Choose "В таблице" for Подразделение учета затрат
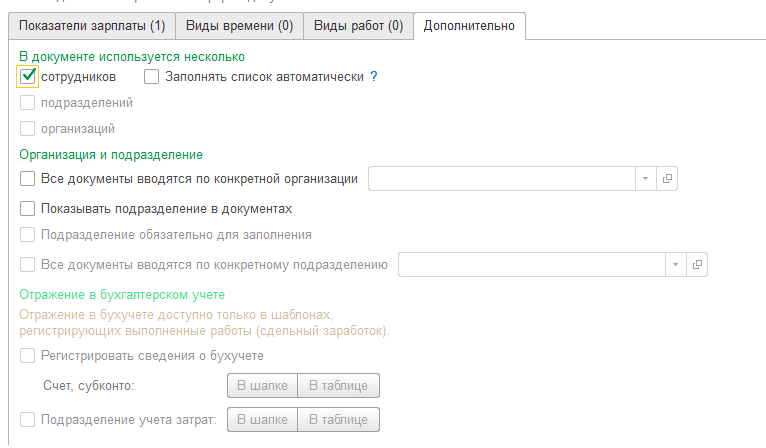The width and height of the screenshot is (766, 448). [x=338, y=420]
